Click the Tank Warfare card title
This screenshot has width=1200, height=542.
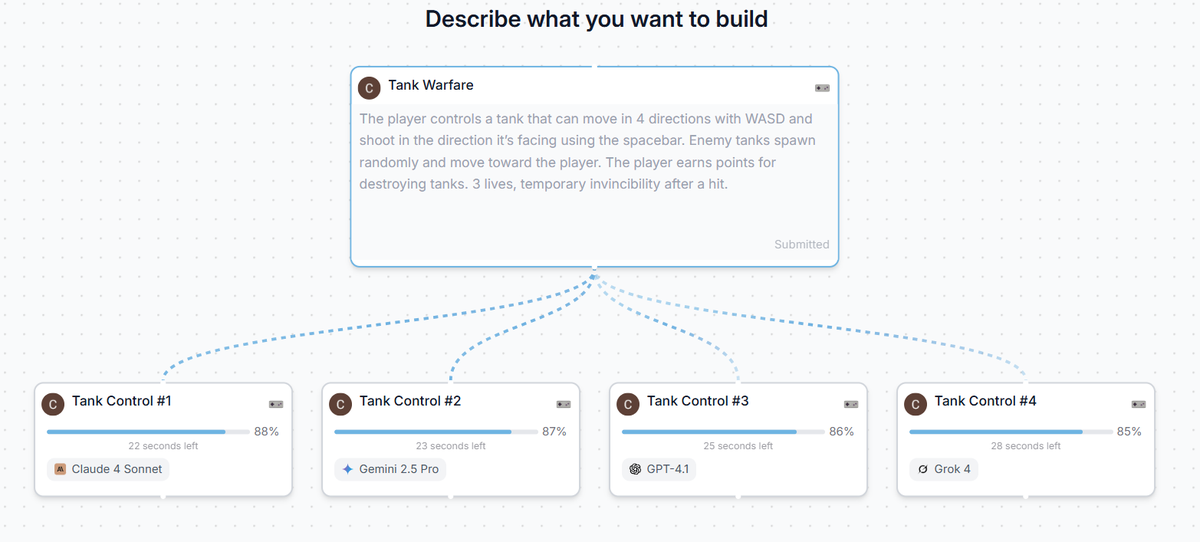coord(431,85)
